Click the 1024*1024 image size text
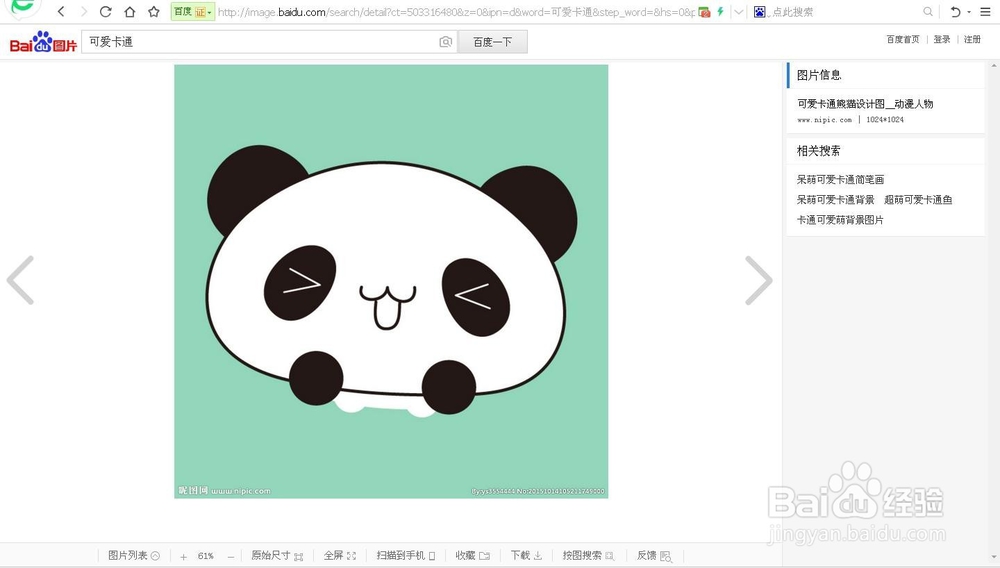1000x568 pixels. pos(885,120)
